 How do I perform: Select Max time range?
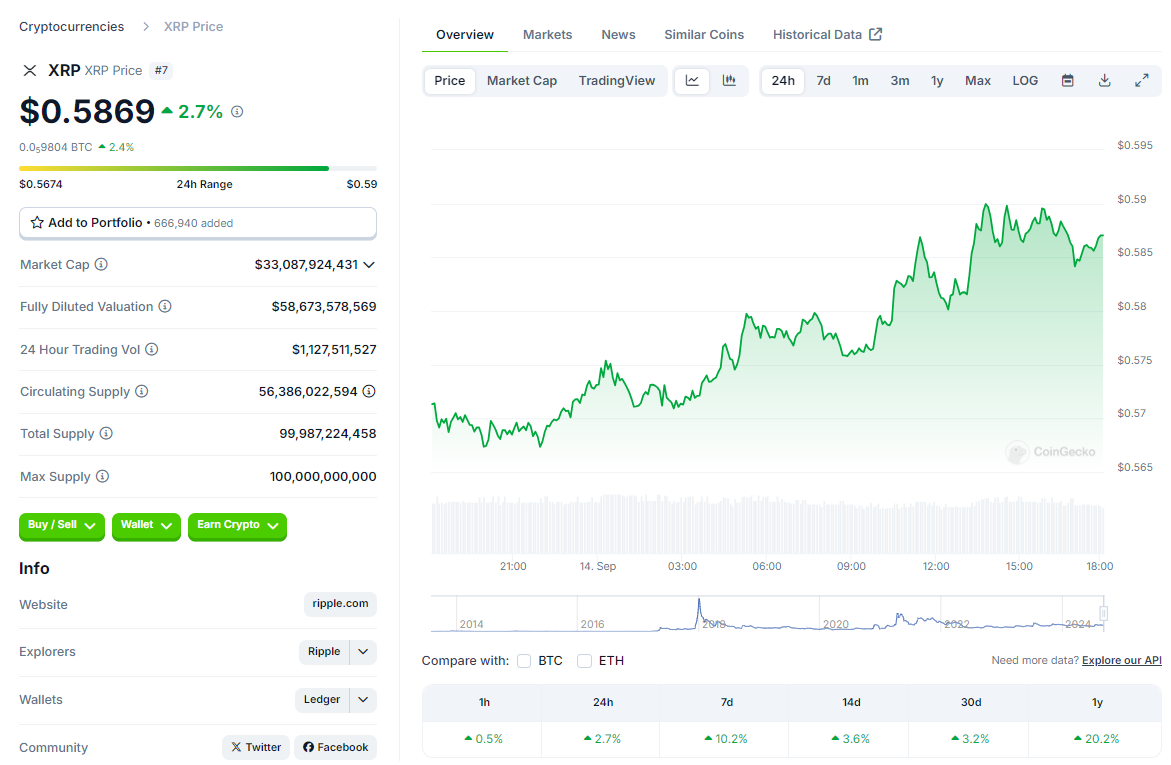coord(978,81)
